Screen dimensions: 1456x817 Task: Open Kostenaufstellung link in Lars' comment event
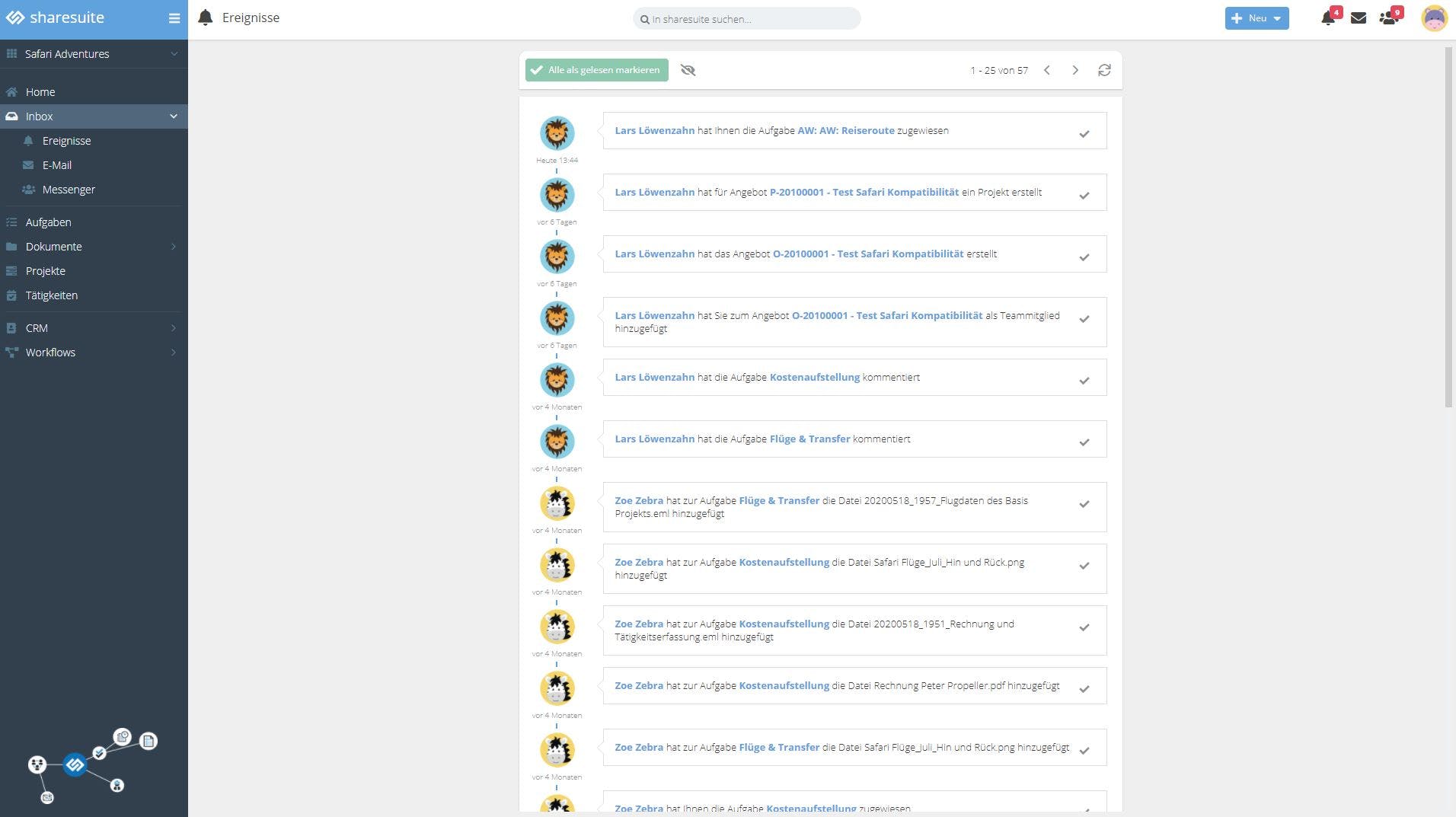pyautogui.click(x=815, y=378)
